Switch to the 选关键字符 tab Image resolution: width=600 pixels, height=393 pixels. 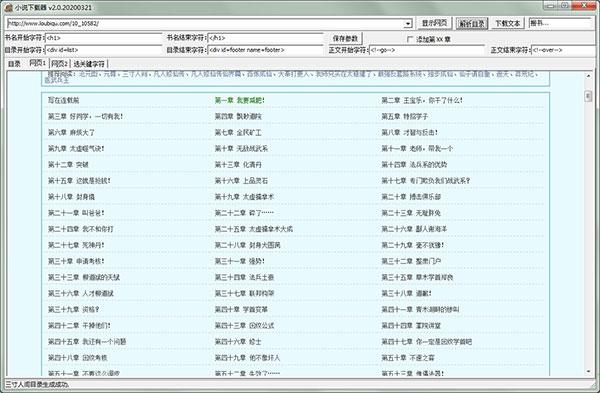click(89, 64)
